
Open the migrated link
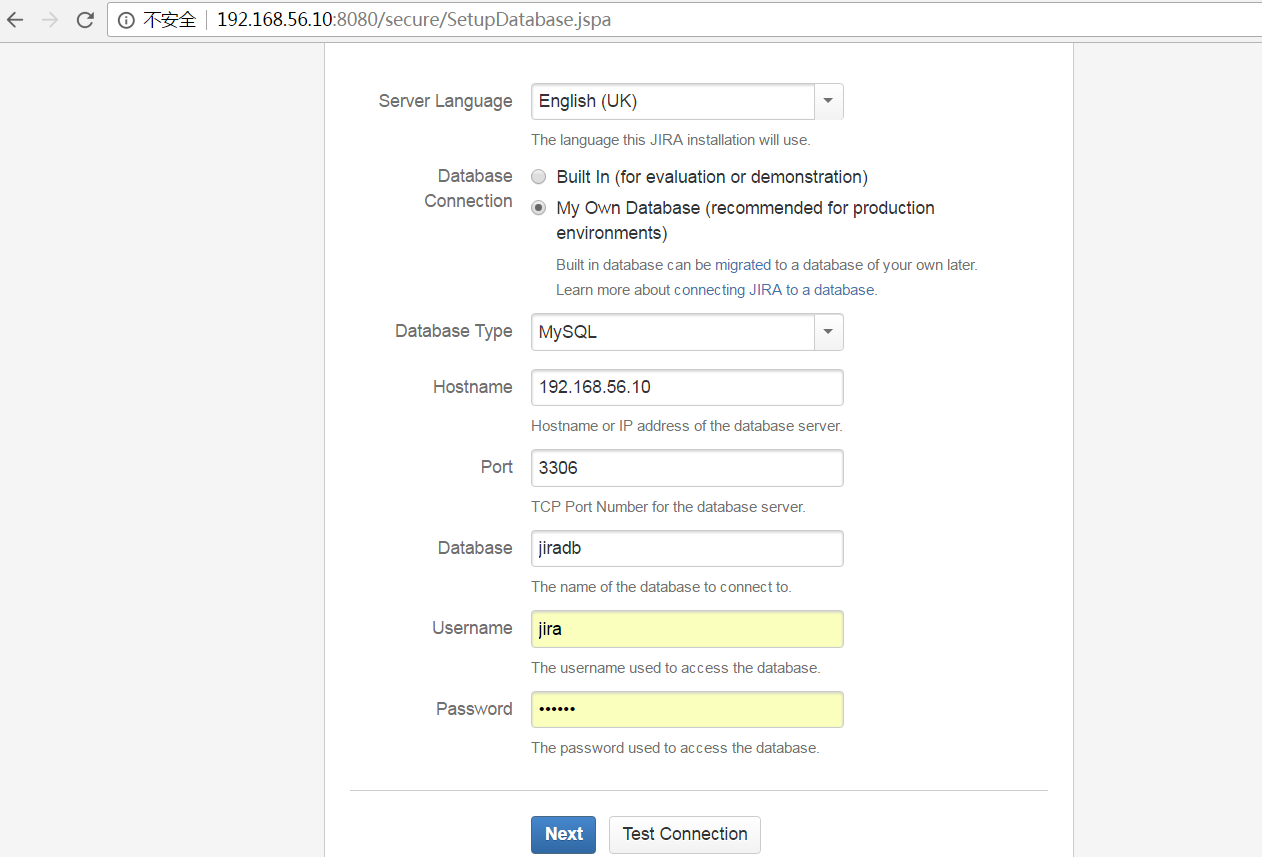pyautogui.click(x=742, y=265)
